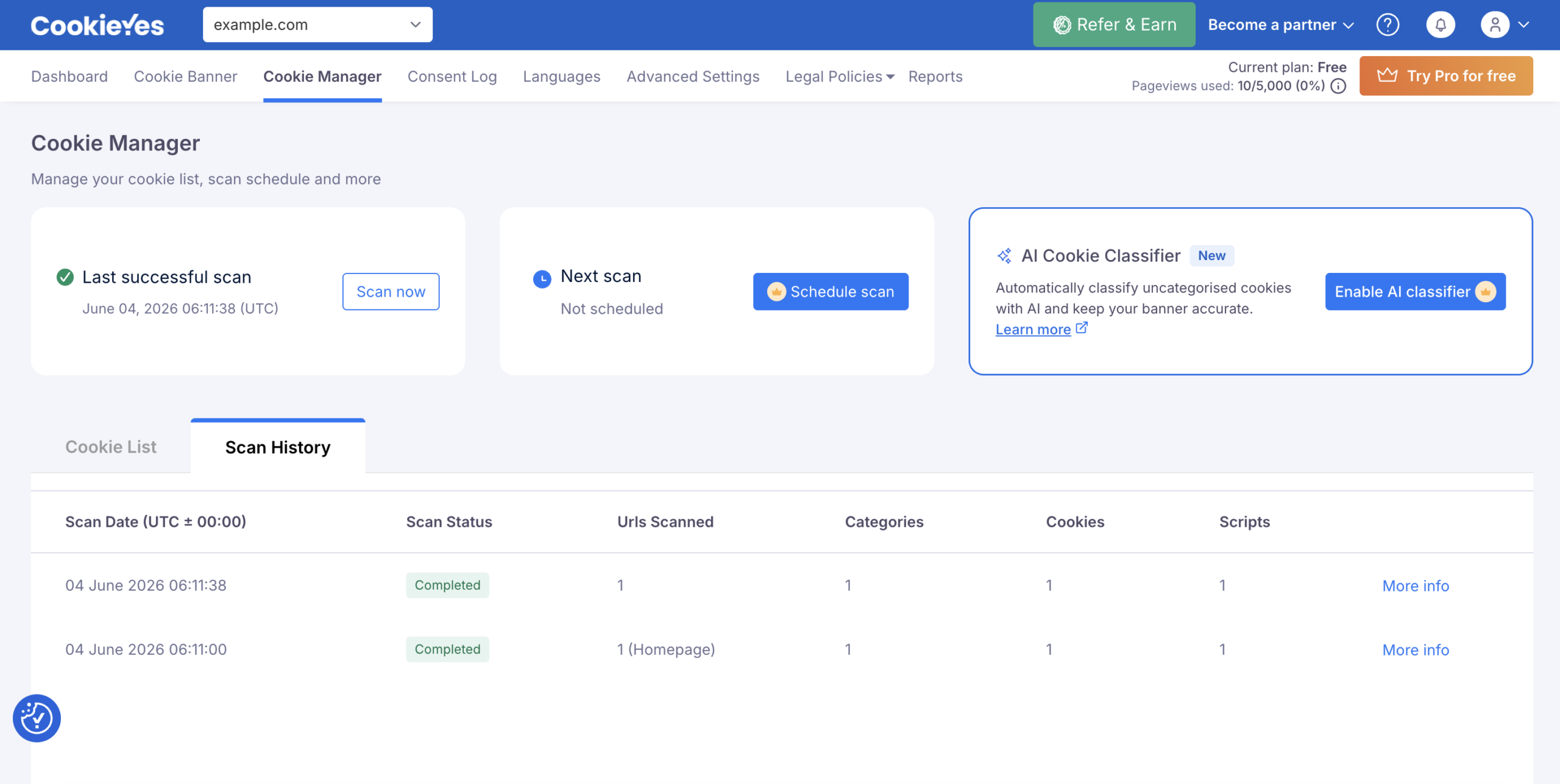Open the help question mark icon

(x=1388, y=25)
